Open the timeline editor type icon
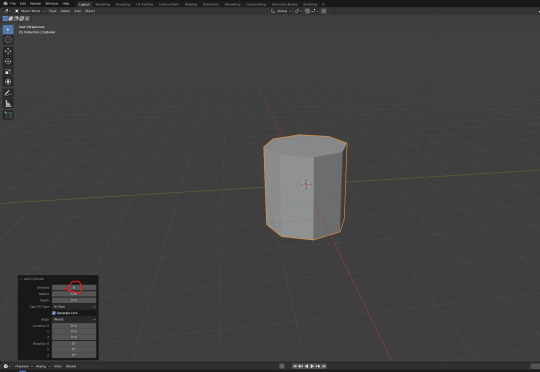 [7, 366]
